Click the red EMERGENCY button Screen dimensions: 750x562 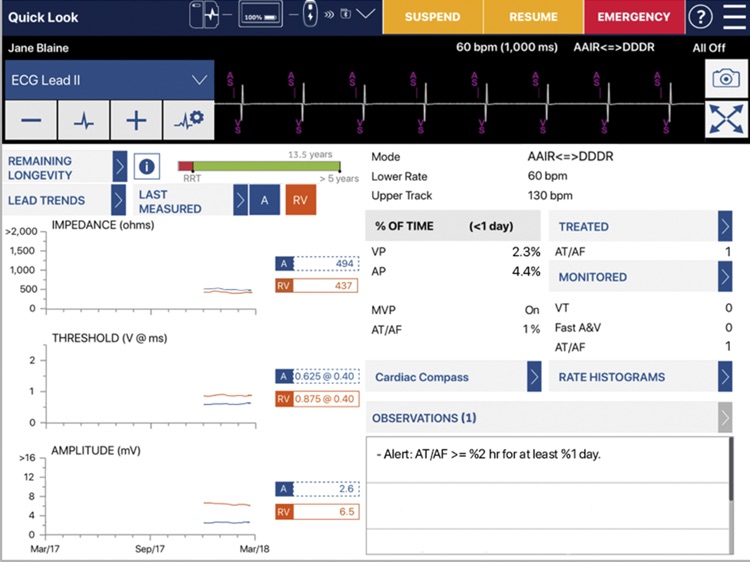[634, 17]
